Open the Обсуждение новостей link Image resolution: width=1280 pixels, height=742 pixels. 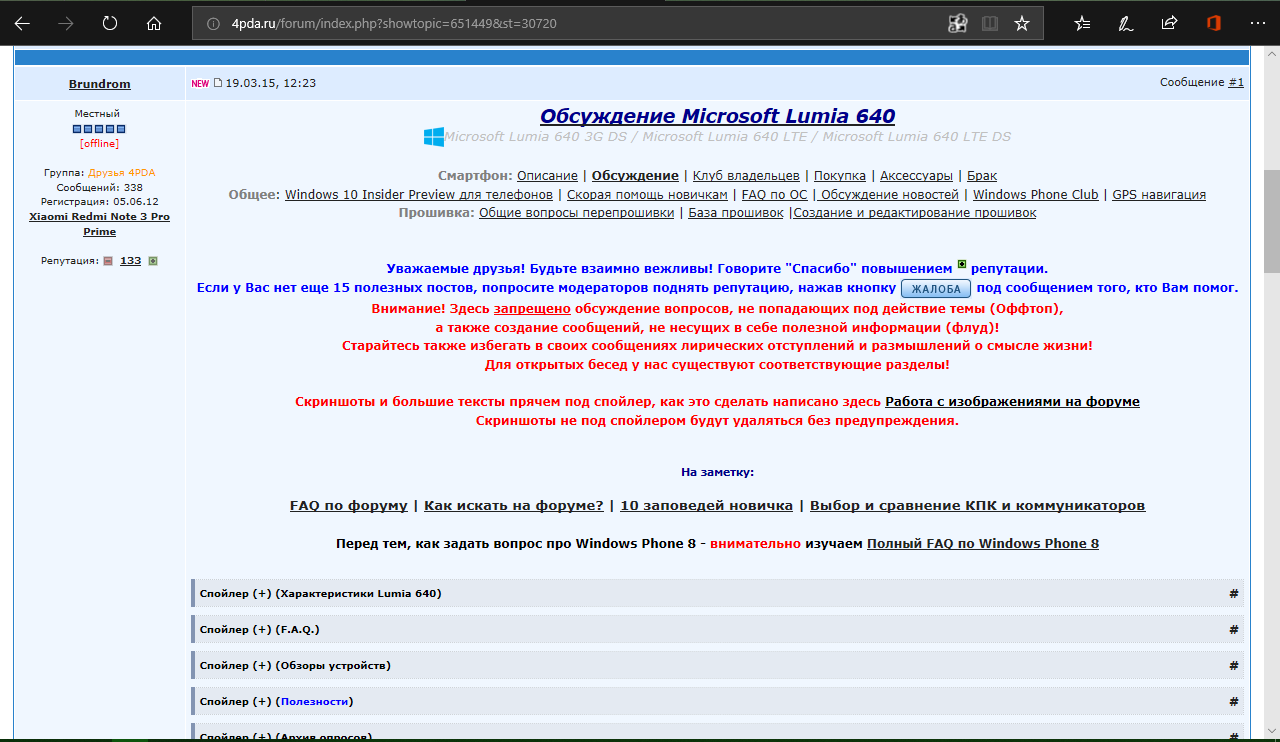(x=889, y=194)
